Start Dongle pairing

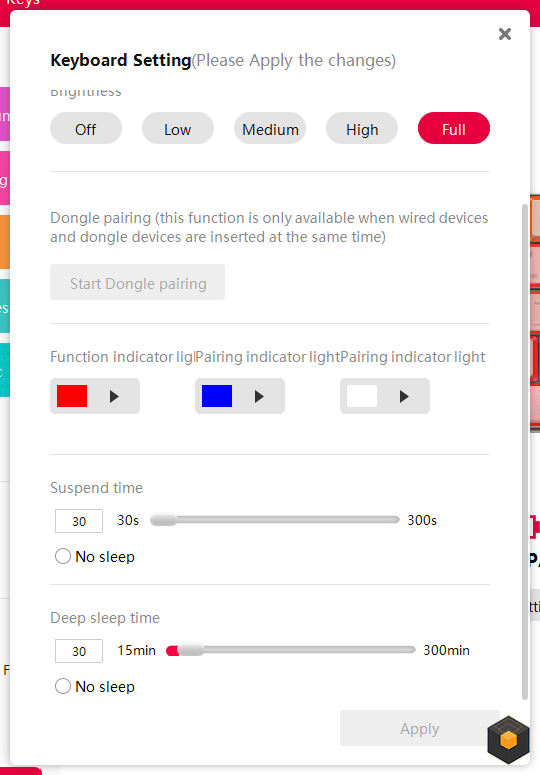pyautogui.click(x=137, y=282)
